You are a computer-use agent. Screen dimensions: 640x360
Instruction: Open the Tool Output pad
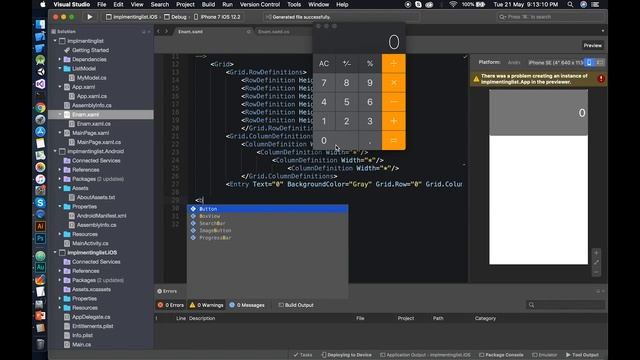(x=582, y=355)
